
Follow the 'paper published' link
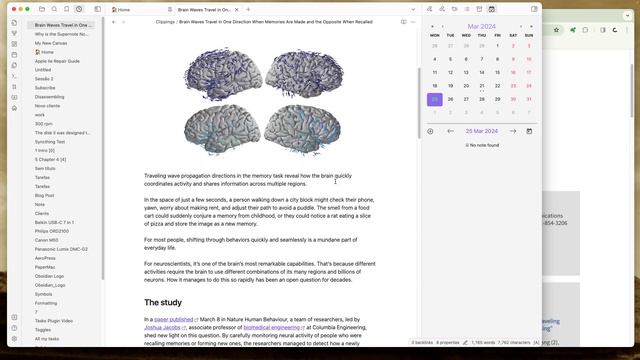tap(173, 320)
